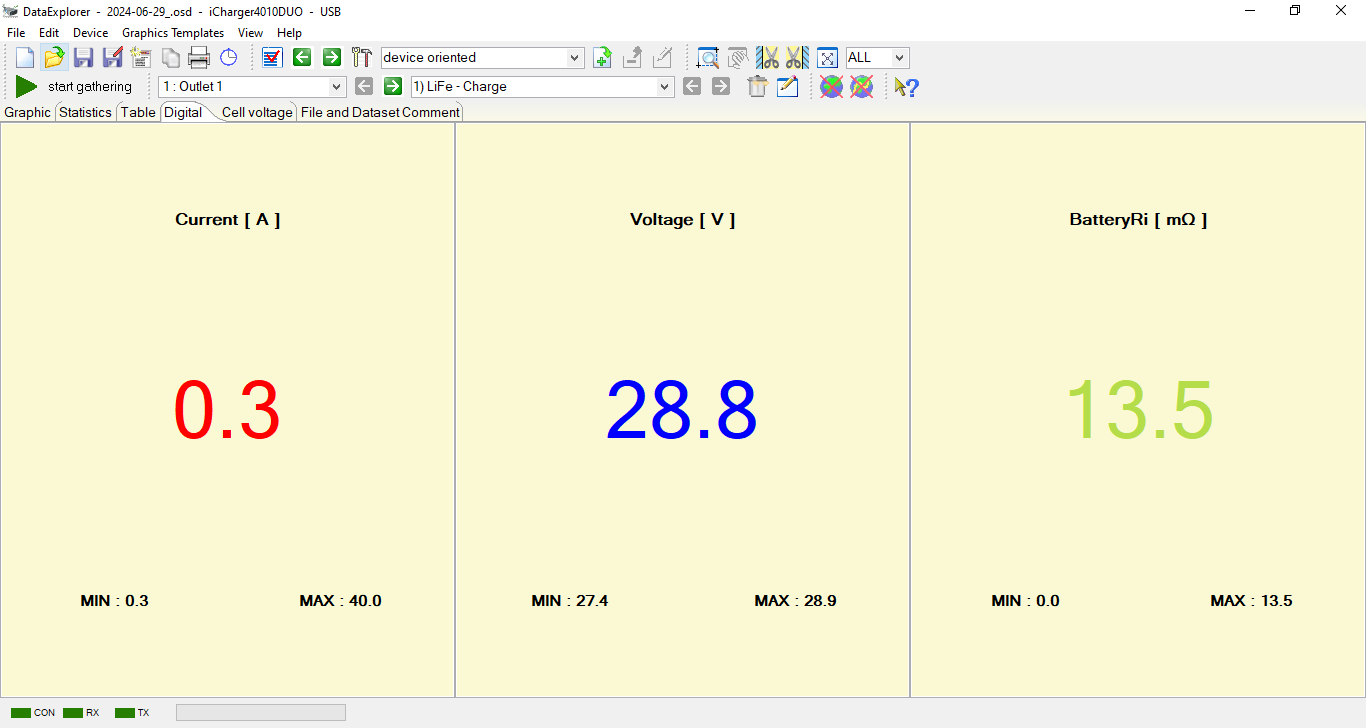Screen dimensions: 1366x728
Task: Open a file with the folder icon
Action: 54,58
